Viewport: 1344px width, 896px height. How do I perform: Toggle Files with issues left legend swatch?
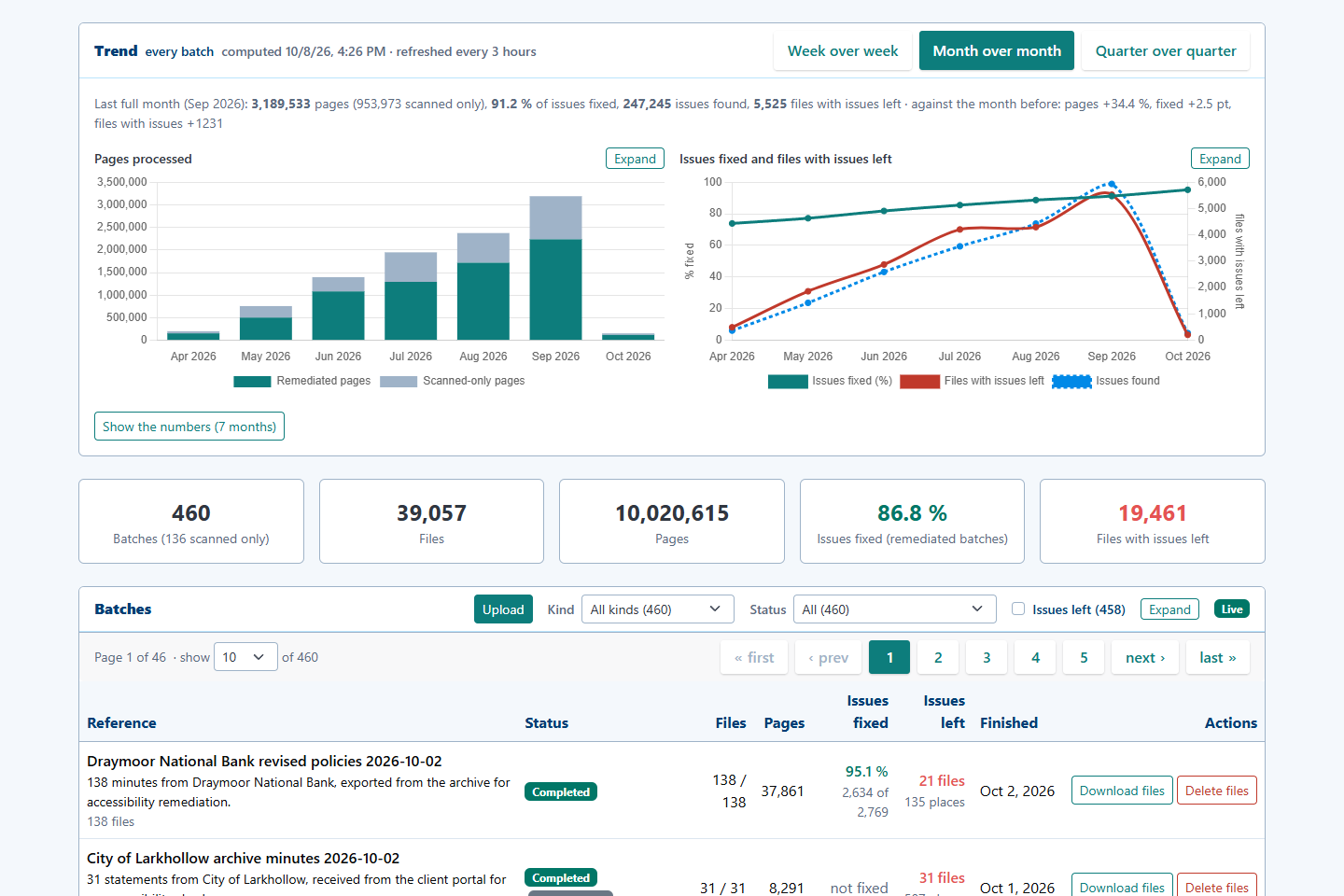919,381
